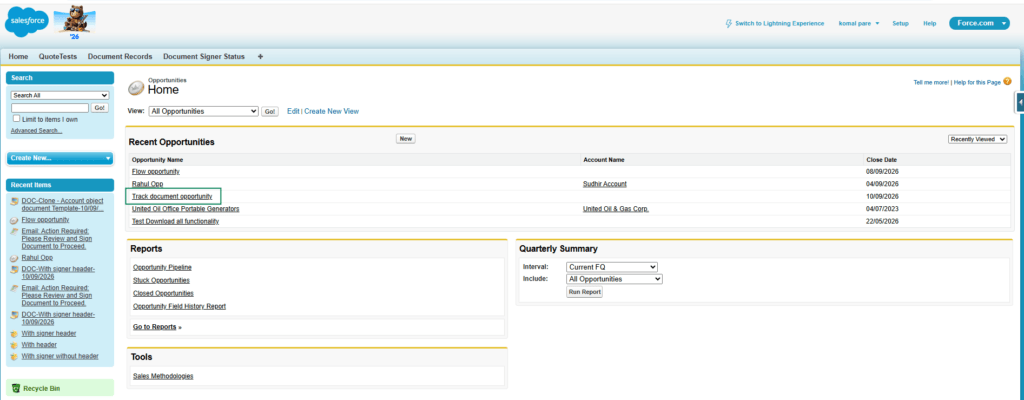The width and height of the screenshot is (1024, 400).
Task: Click the Run Report button
Action: click(584, 292)
